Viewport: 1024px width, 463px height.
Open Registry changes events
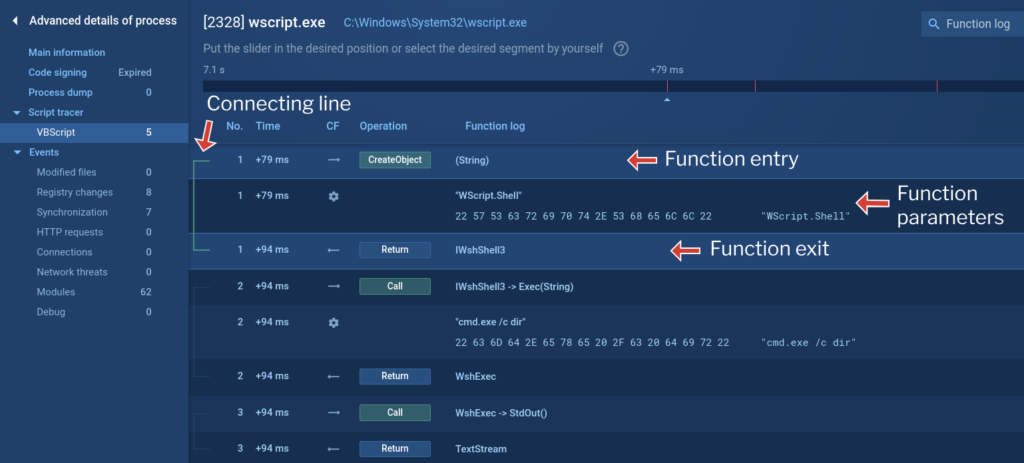74,192
